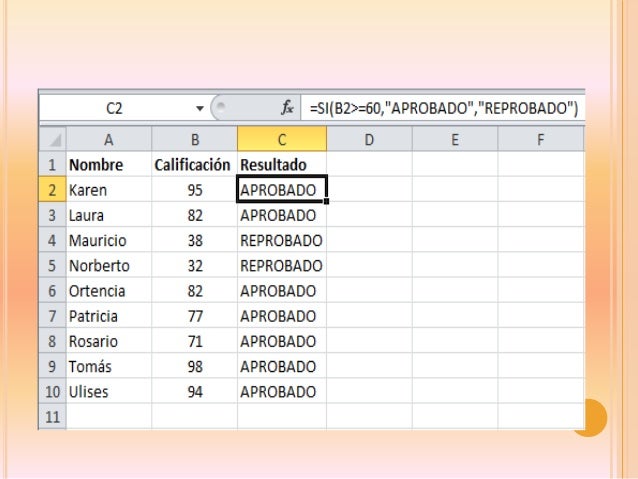Select row 8 header

point(52,341)
